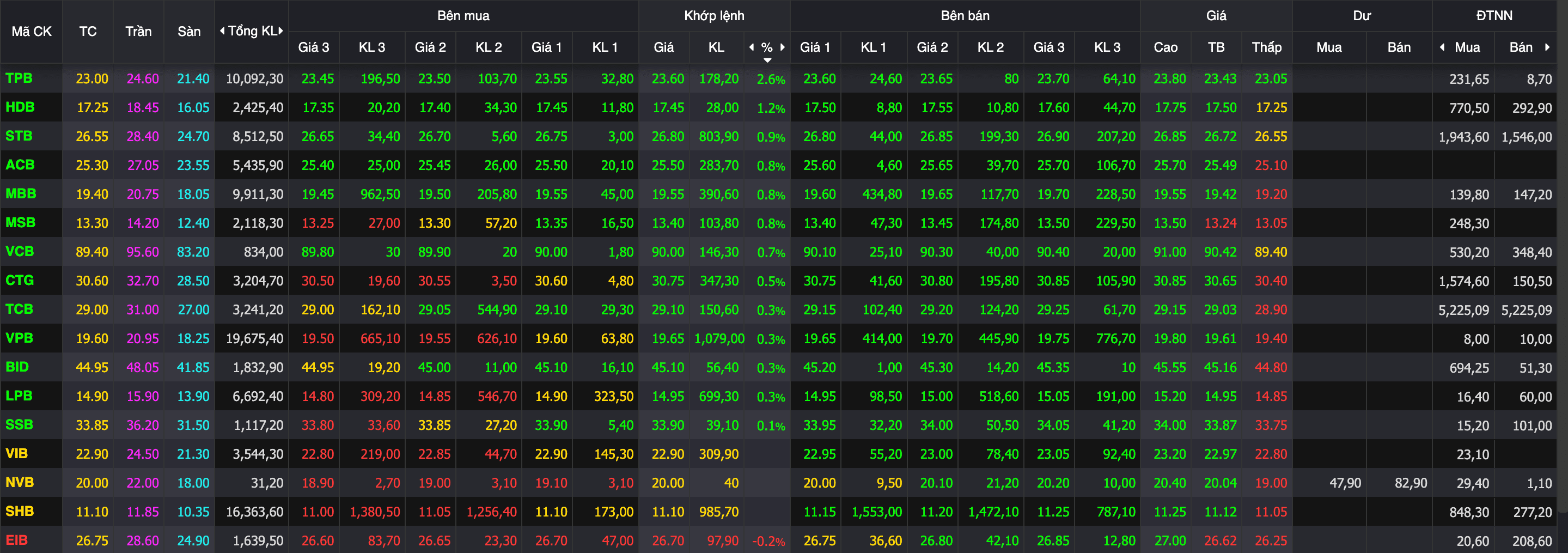Click VPB matched volume 1,079,00
1568x553 pixels.
pyautogui.click(x=719, y=339)
